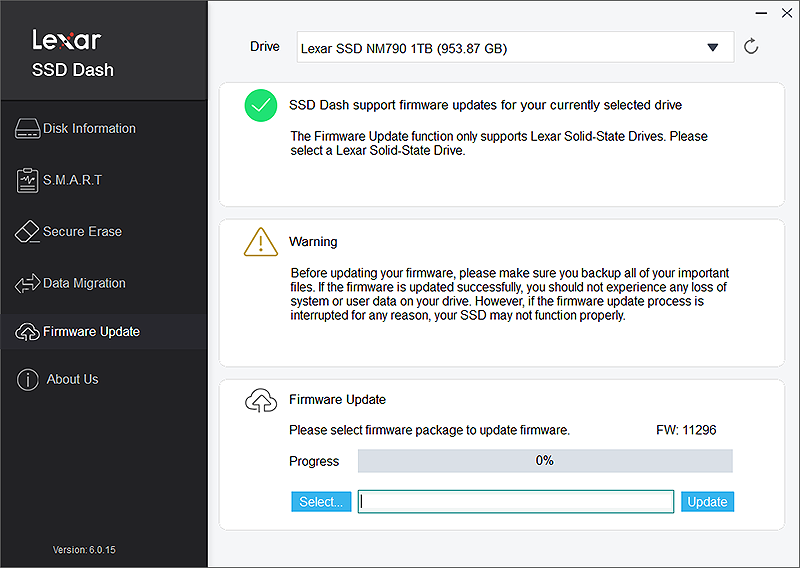Refresh the drive list
The height and width of the screenshot is (568, 800).
coord(751,47)
